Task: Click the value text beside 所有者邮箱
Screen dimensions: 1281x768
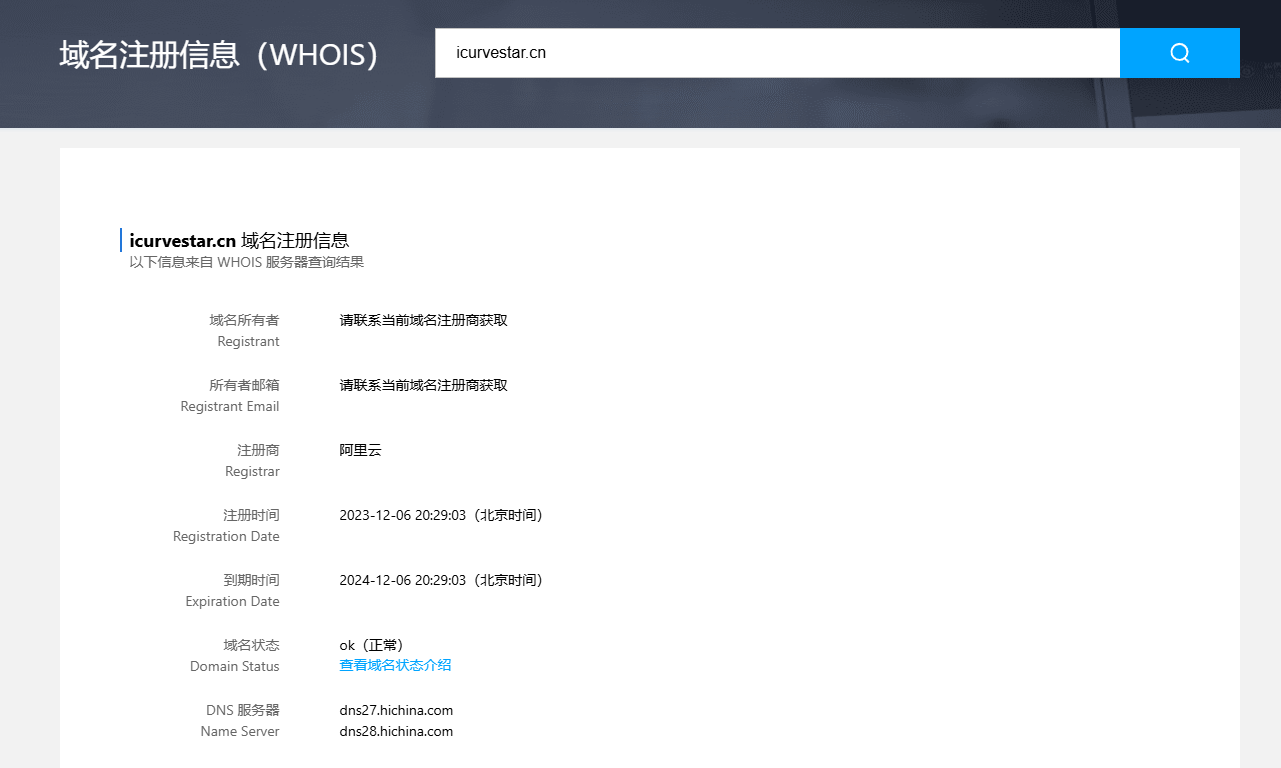Action: [x=423, y=385]
